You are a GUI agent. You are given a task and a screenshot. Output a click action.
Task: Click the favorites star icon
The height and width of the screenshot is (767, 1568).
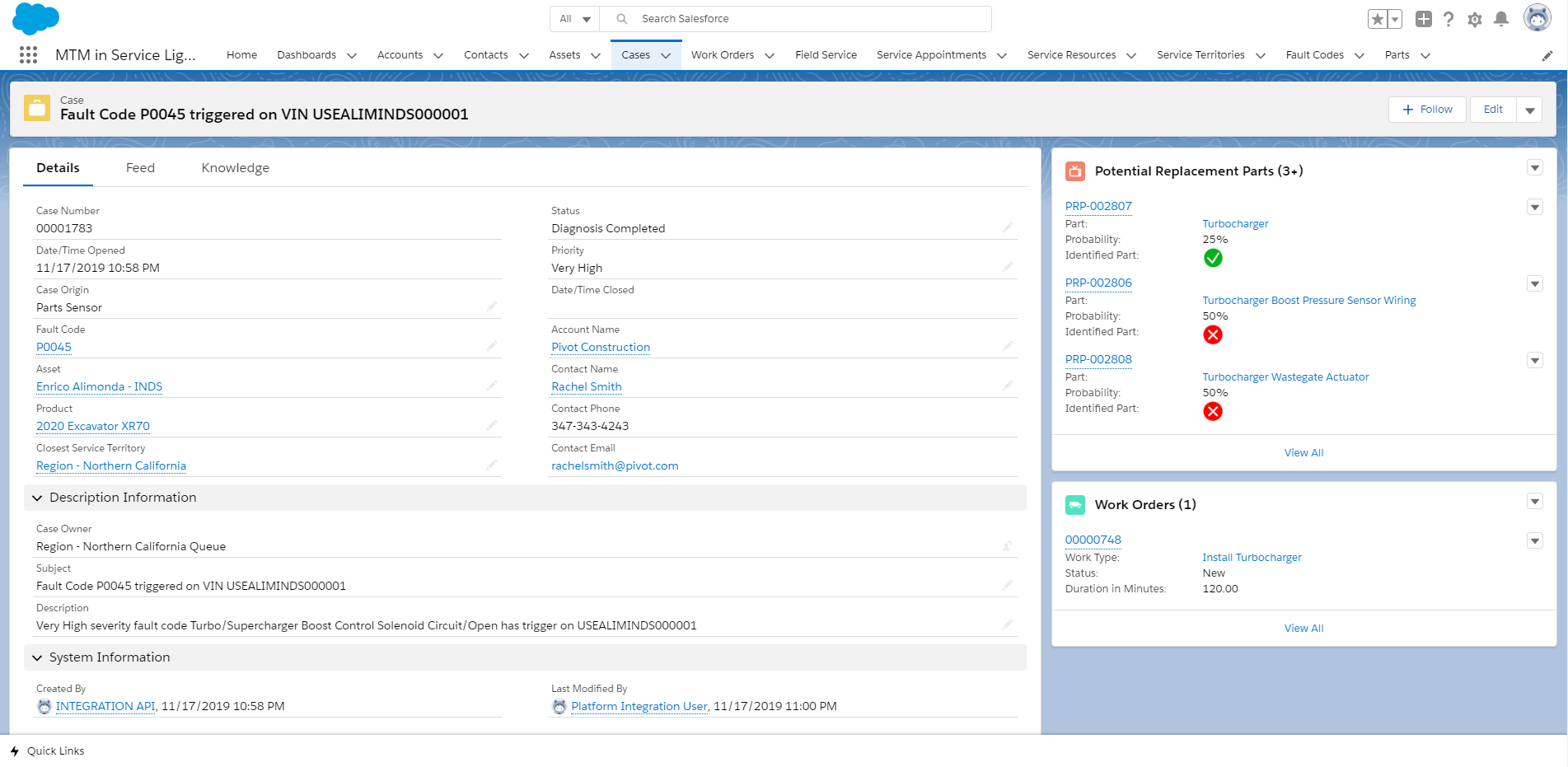pyautogui.click(x=1377, y=19)
